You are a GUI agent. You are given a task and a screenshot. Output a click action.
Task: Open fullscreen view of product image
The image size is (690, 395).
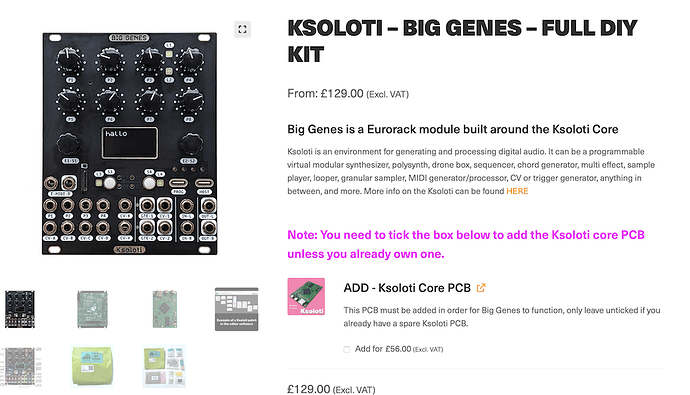pos(242,29)
